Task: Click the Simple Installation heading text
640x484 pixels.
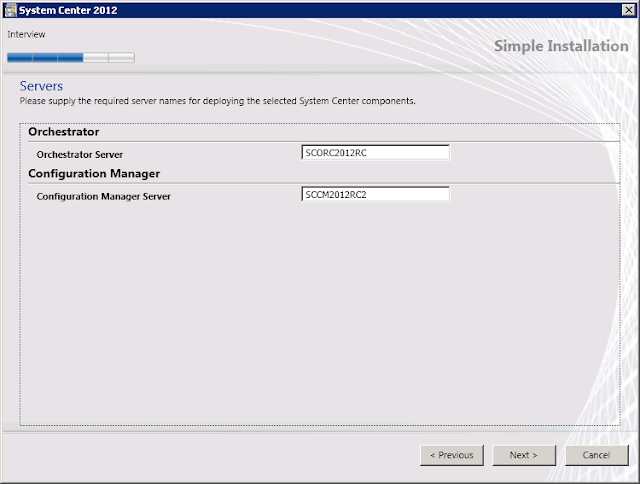Action: click(561, 46)
